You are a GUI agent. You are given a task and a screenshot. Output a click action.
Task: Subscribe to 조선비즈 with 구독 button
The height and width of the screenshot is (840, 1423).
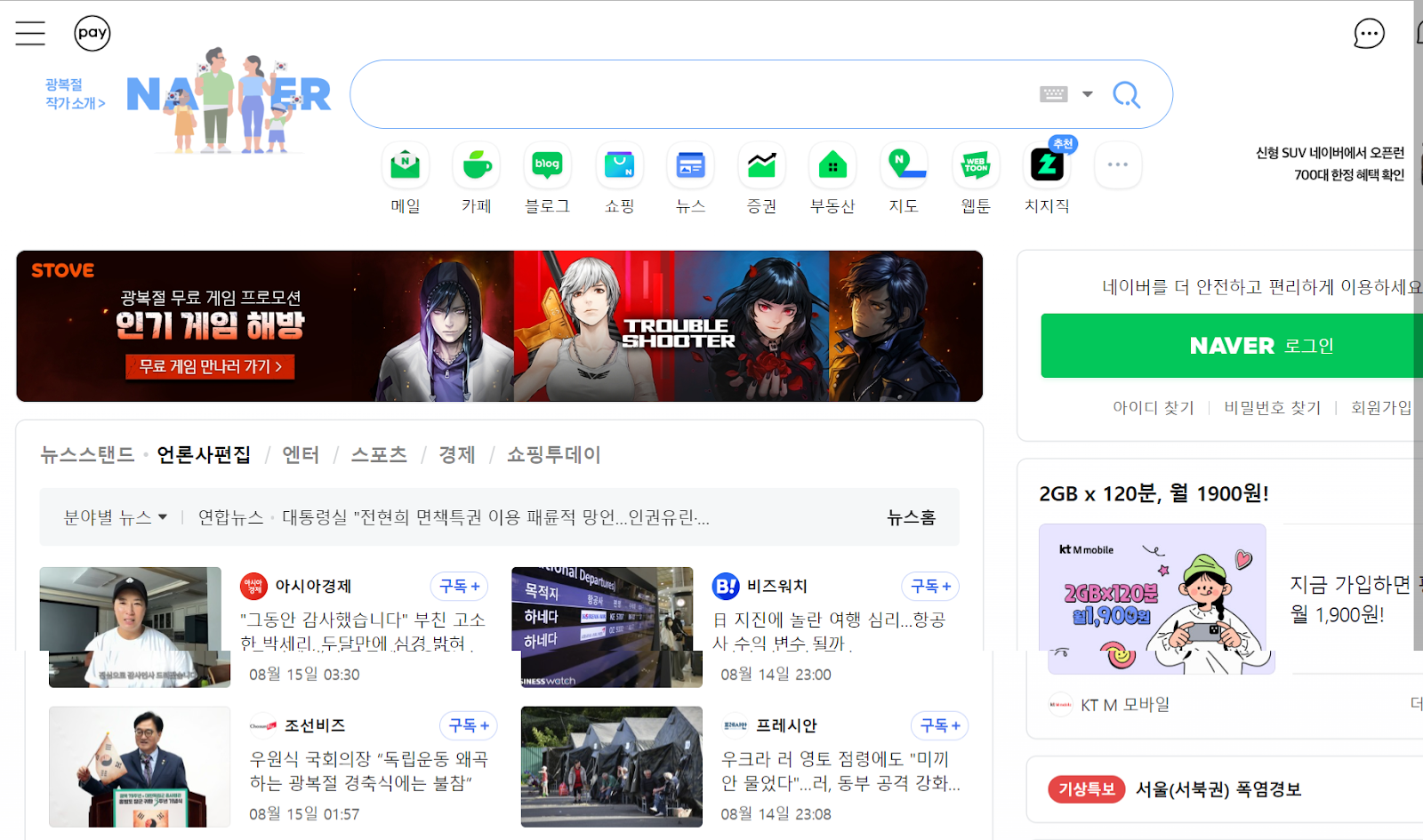[469, 725]
